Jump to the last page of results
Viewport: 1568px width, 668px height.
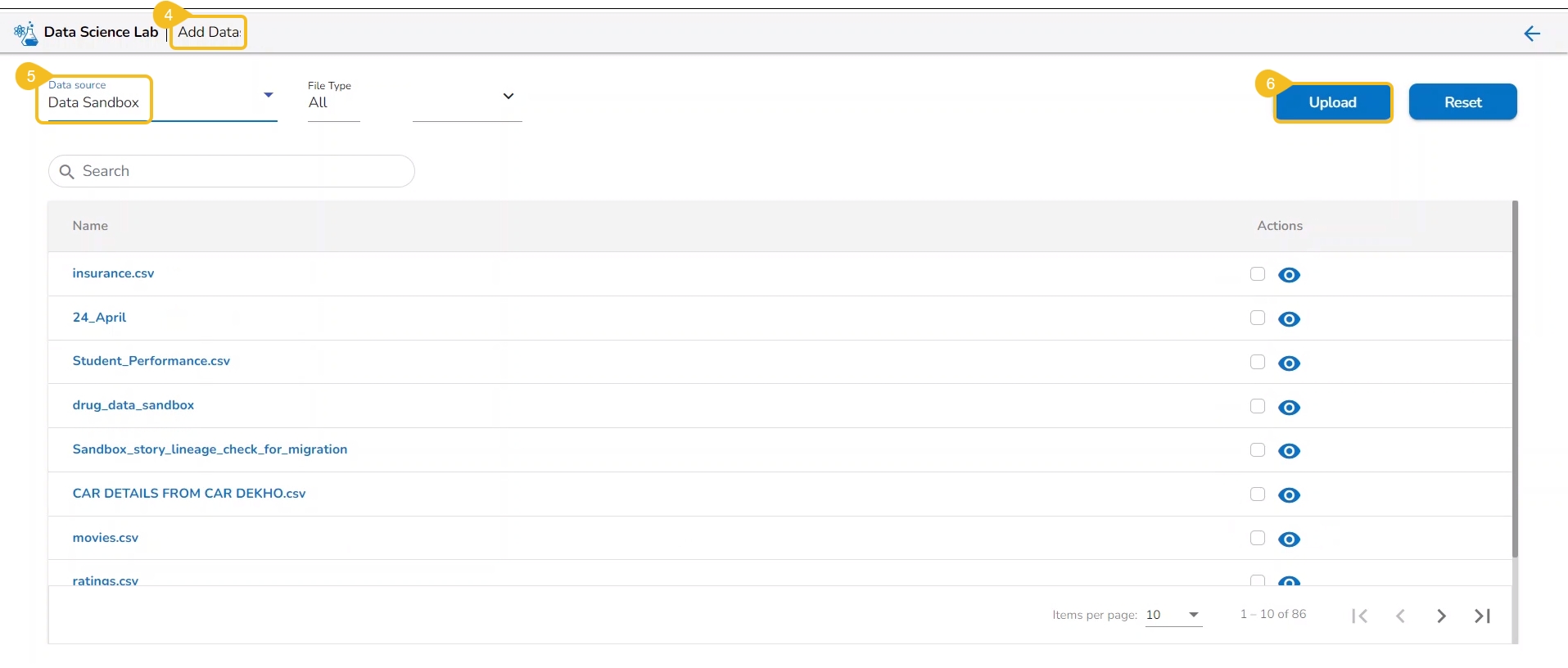[1482, 616]
